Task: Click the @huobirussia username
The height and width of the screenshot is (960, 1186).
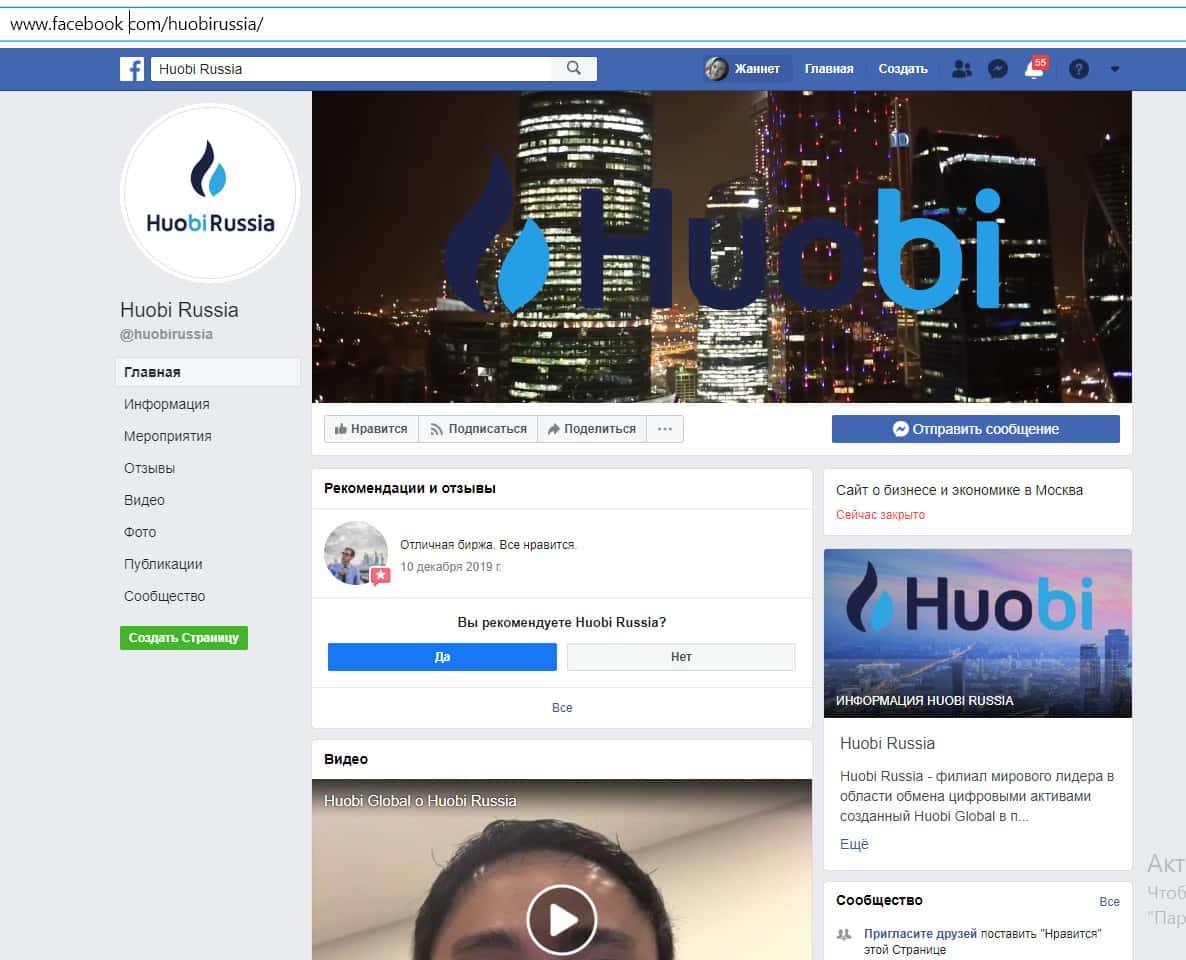Action: tap(166, 334)
